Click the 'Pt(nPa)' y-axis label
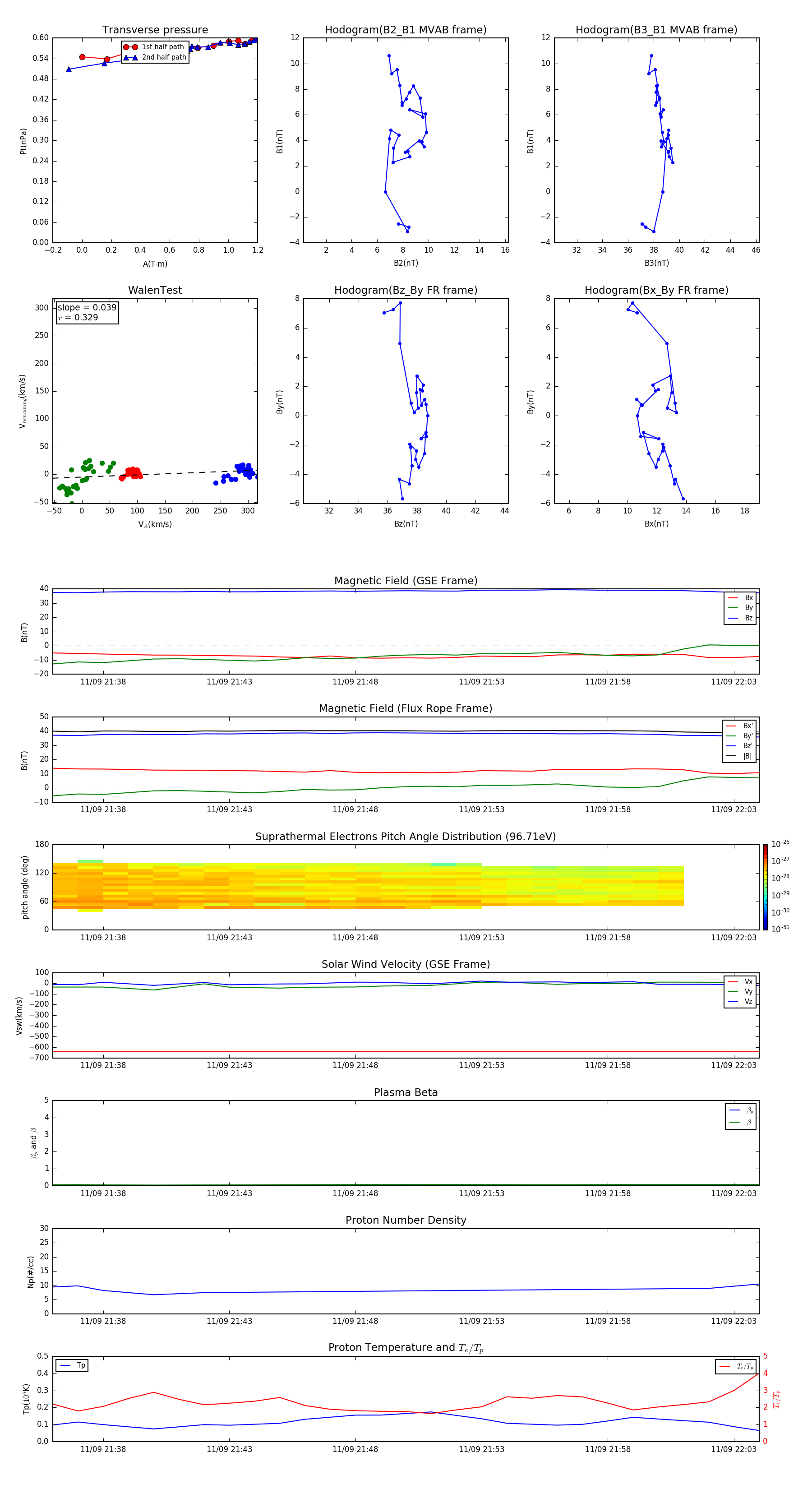The height and width of the screenshot is (1489, 812). point(24,140)
